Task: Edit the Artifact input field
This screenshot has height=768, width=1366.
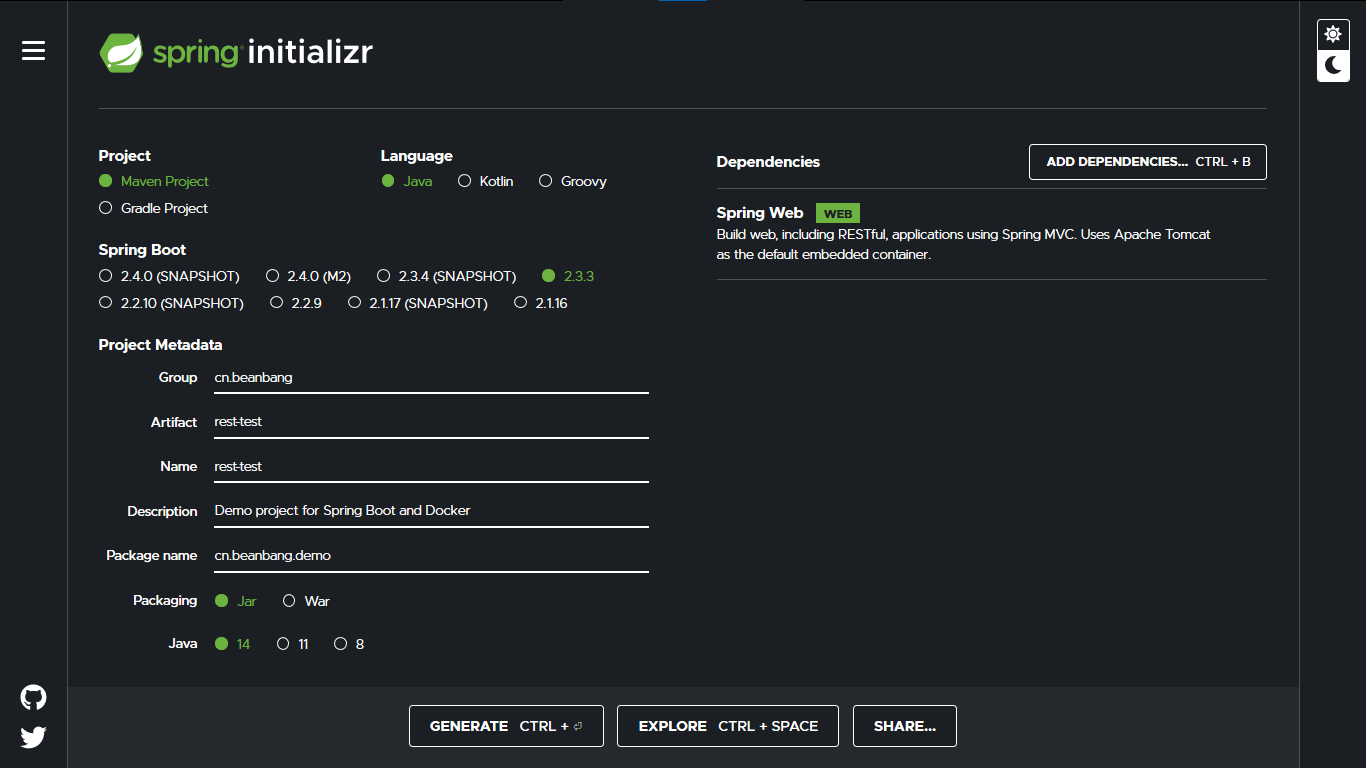Action: [x=431, y=422]
